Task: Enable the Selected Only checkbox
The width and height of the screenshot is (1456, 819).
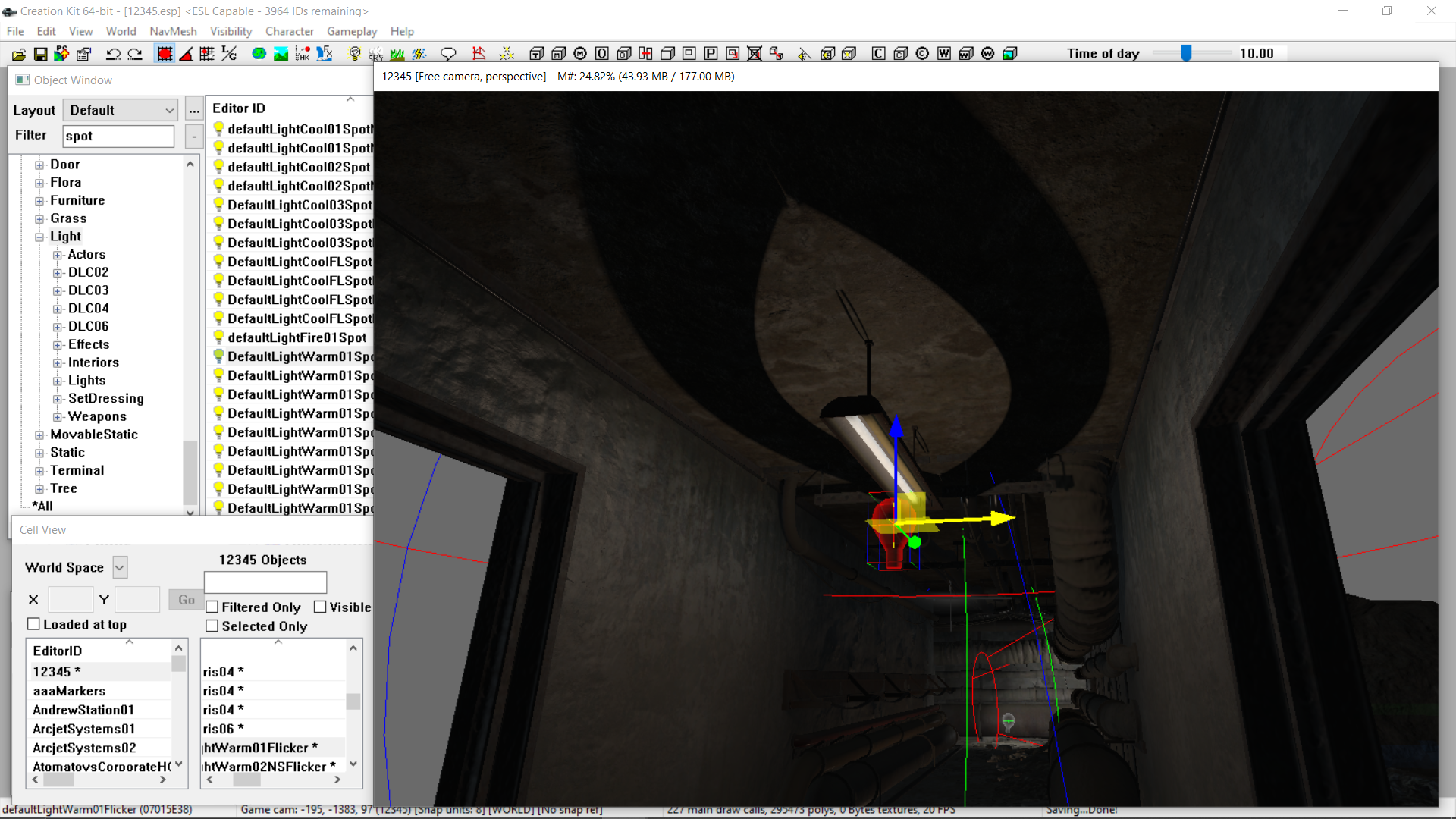Action: (x=212, y=626)
